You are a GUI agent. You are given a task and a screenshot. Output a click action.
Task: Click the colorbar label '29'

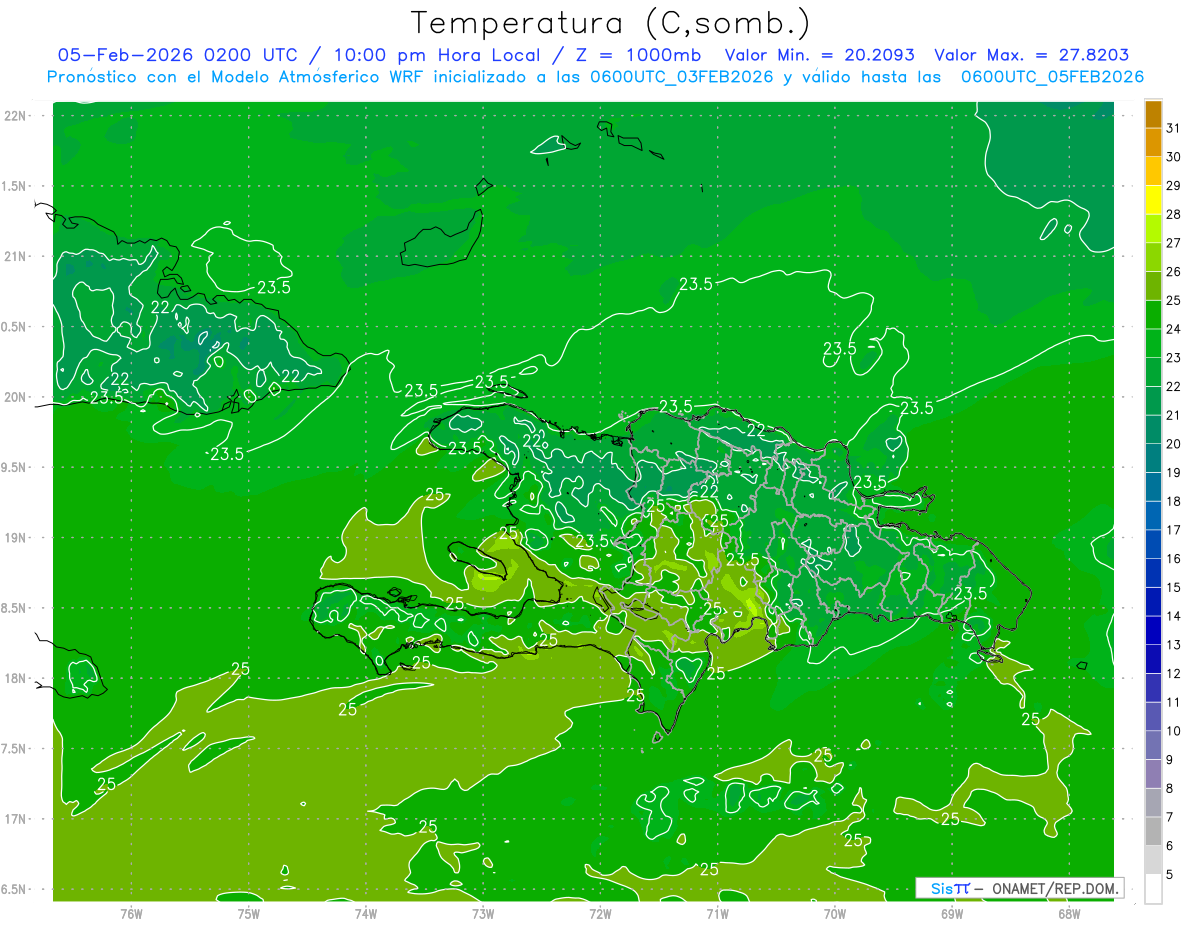pos(1174,186)
